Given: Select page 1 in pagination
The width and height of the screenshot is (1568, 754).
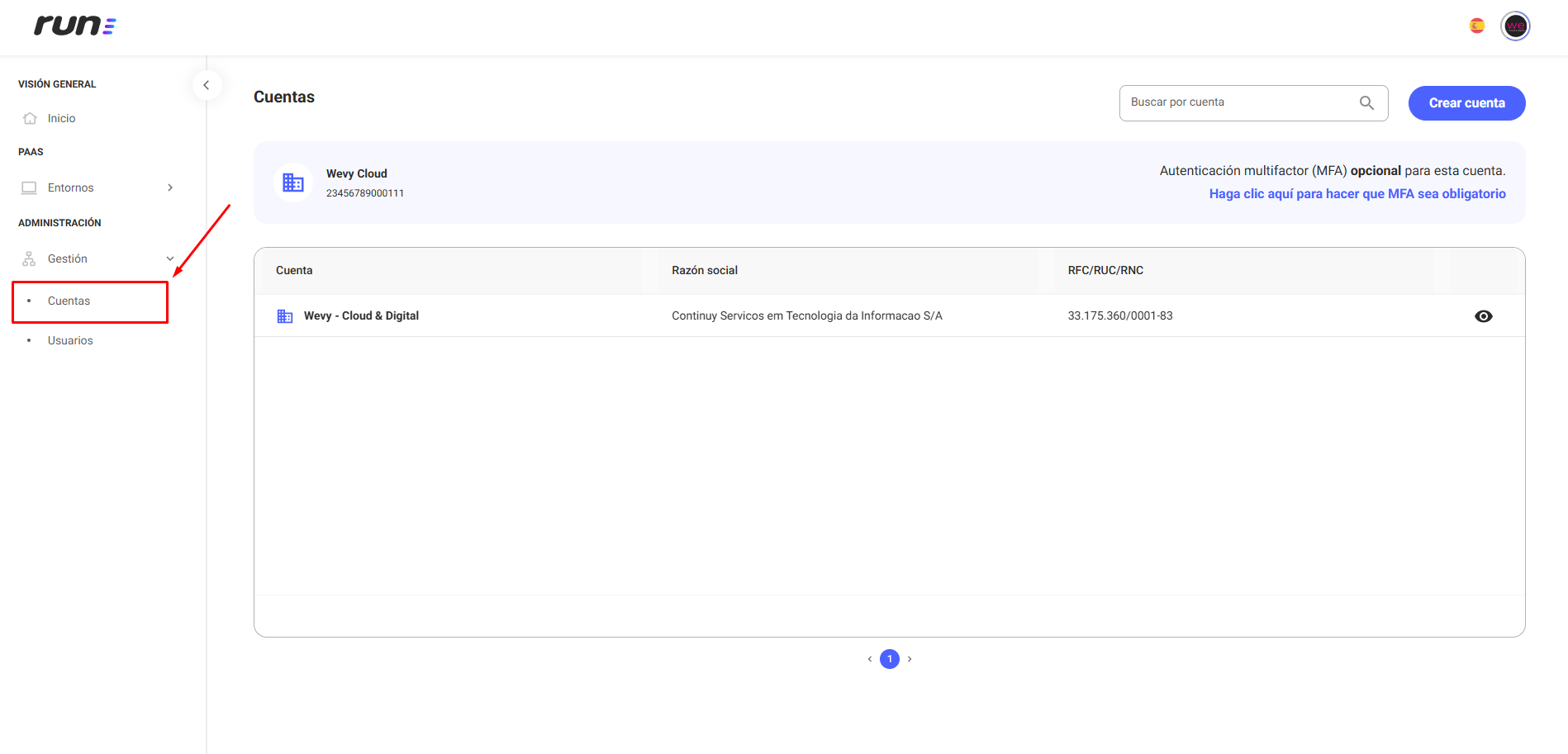Looking at the screenshot, I should [890, 659].
